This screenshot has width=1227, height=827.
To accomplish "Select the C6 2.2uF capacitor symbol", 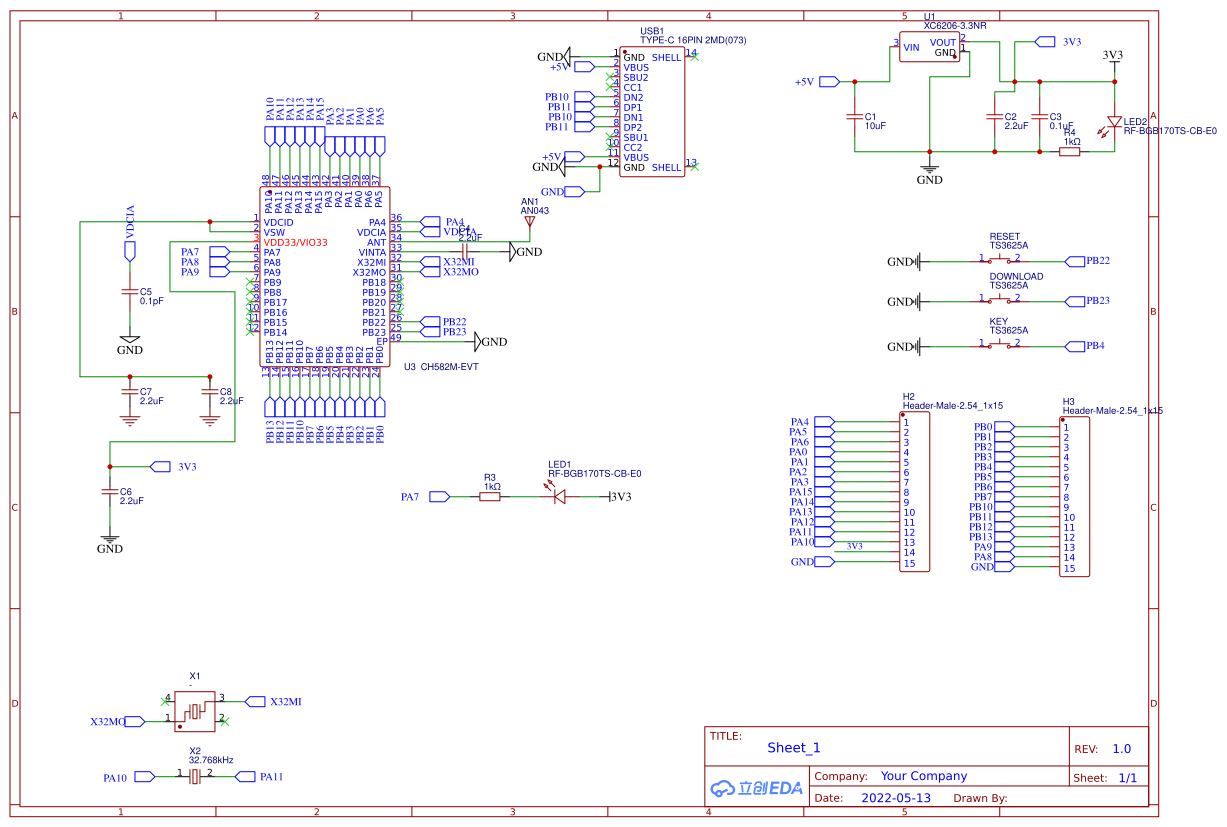I will pyautogui.click(x=110, y=492).
